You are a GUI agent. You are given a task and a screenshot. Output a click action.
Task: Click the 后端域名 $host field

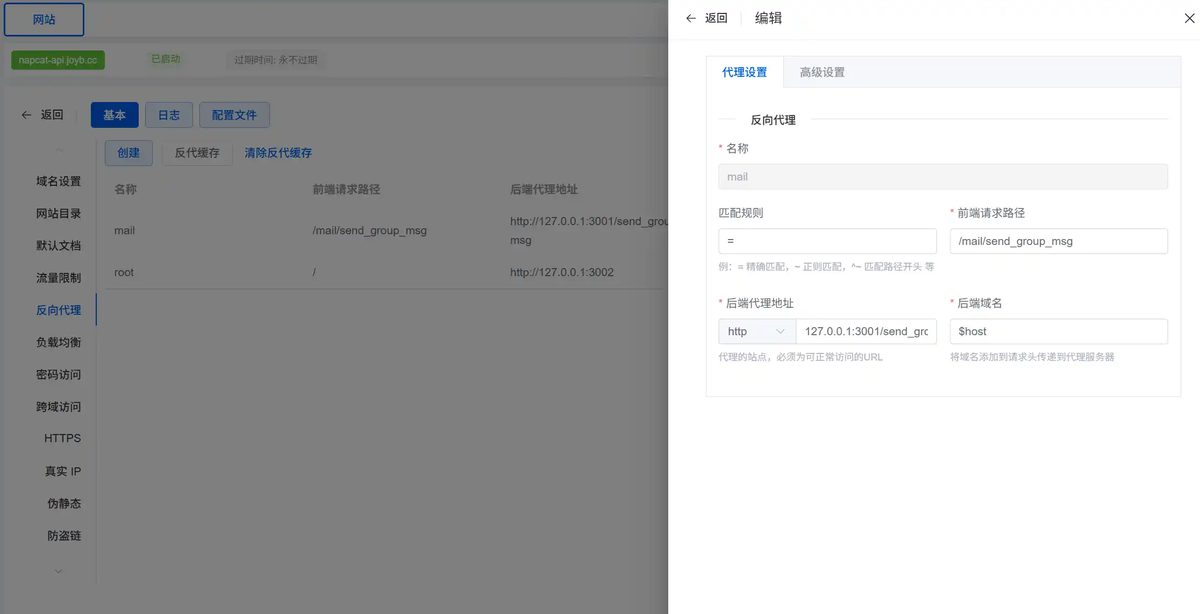[1058, 331]
